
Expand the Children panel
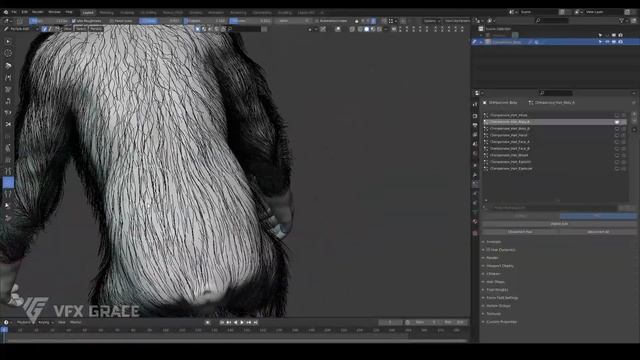[x=493, y=274]
